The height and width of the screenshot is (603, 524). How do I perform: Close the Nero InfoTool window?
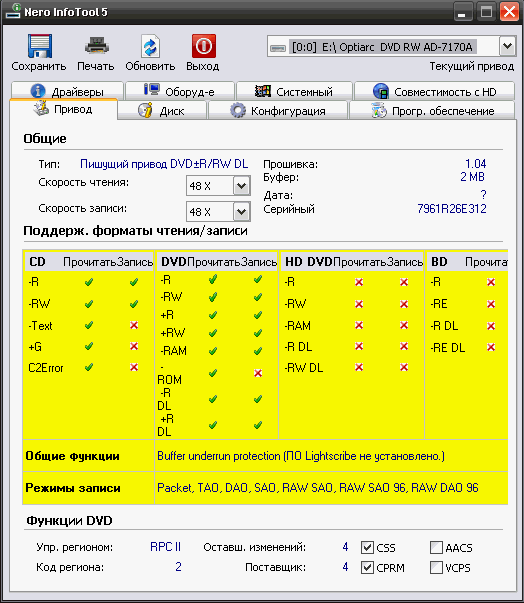510,12
